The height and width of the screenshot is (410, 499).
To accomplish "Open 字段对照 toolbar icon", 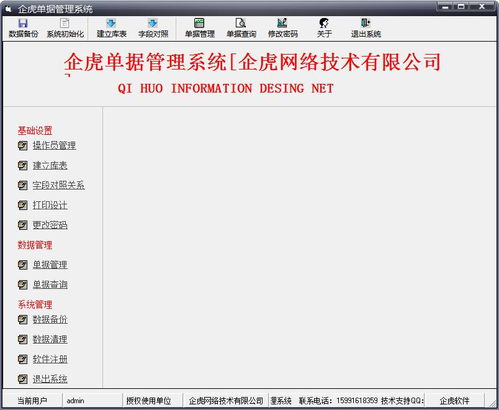I will tap(153, 23).
